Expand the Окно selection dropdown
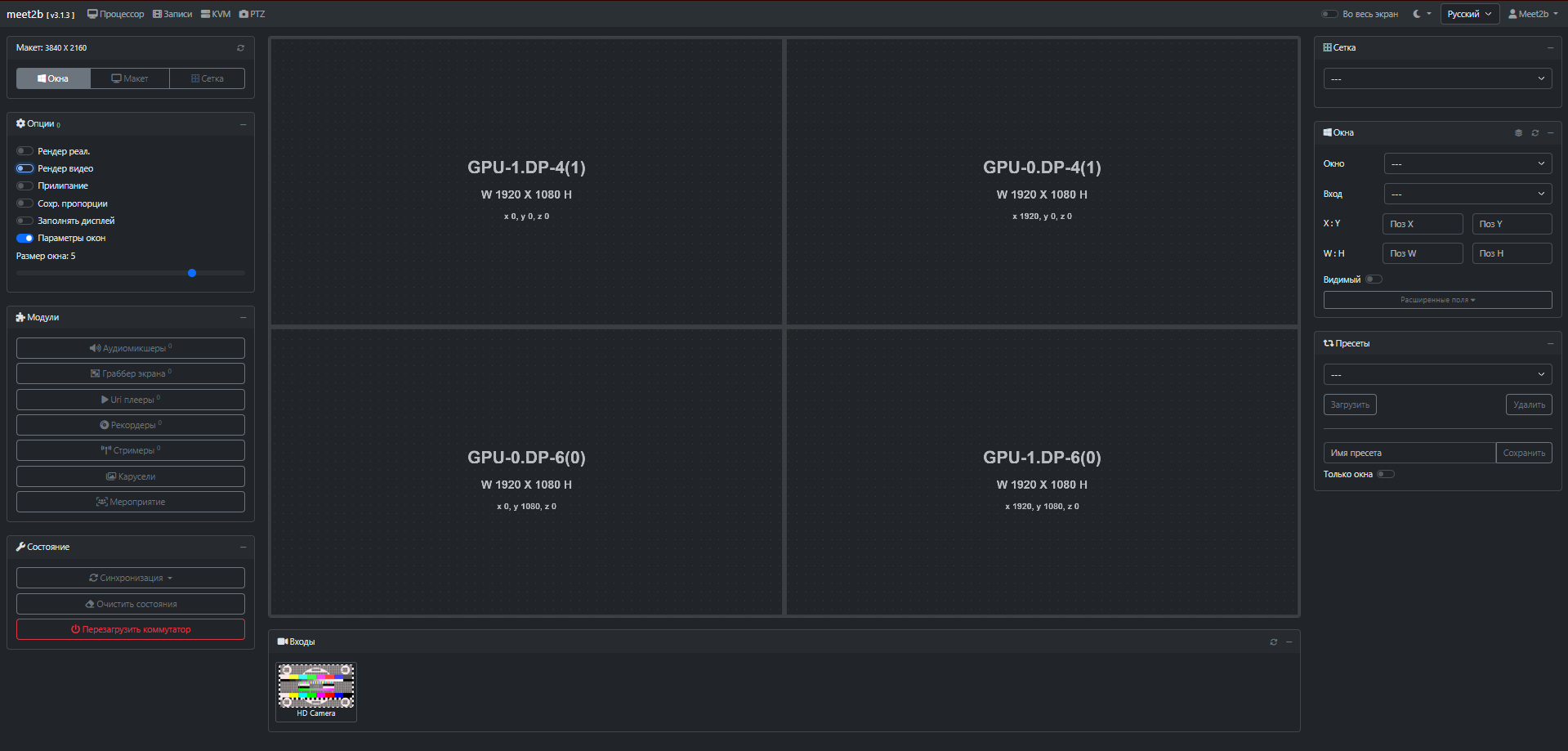The width and height of the screenshot is (1568, 751). coord(1467,164)
